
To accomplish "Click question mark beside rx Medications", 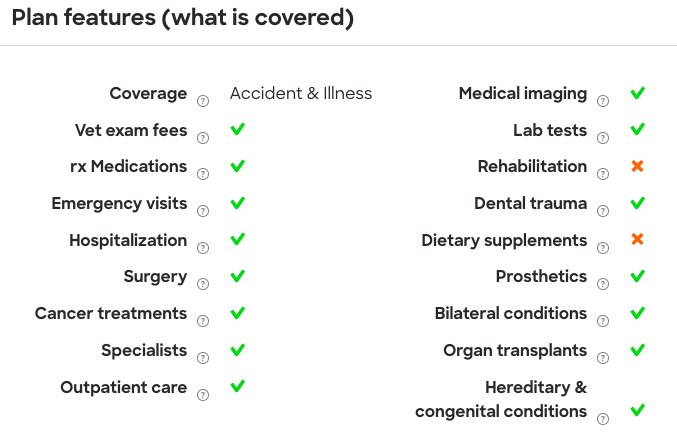I will tap(203, 174).
